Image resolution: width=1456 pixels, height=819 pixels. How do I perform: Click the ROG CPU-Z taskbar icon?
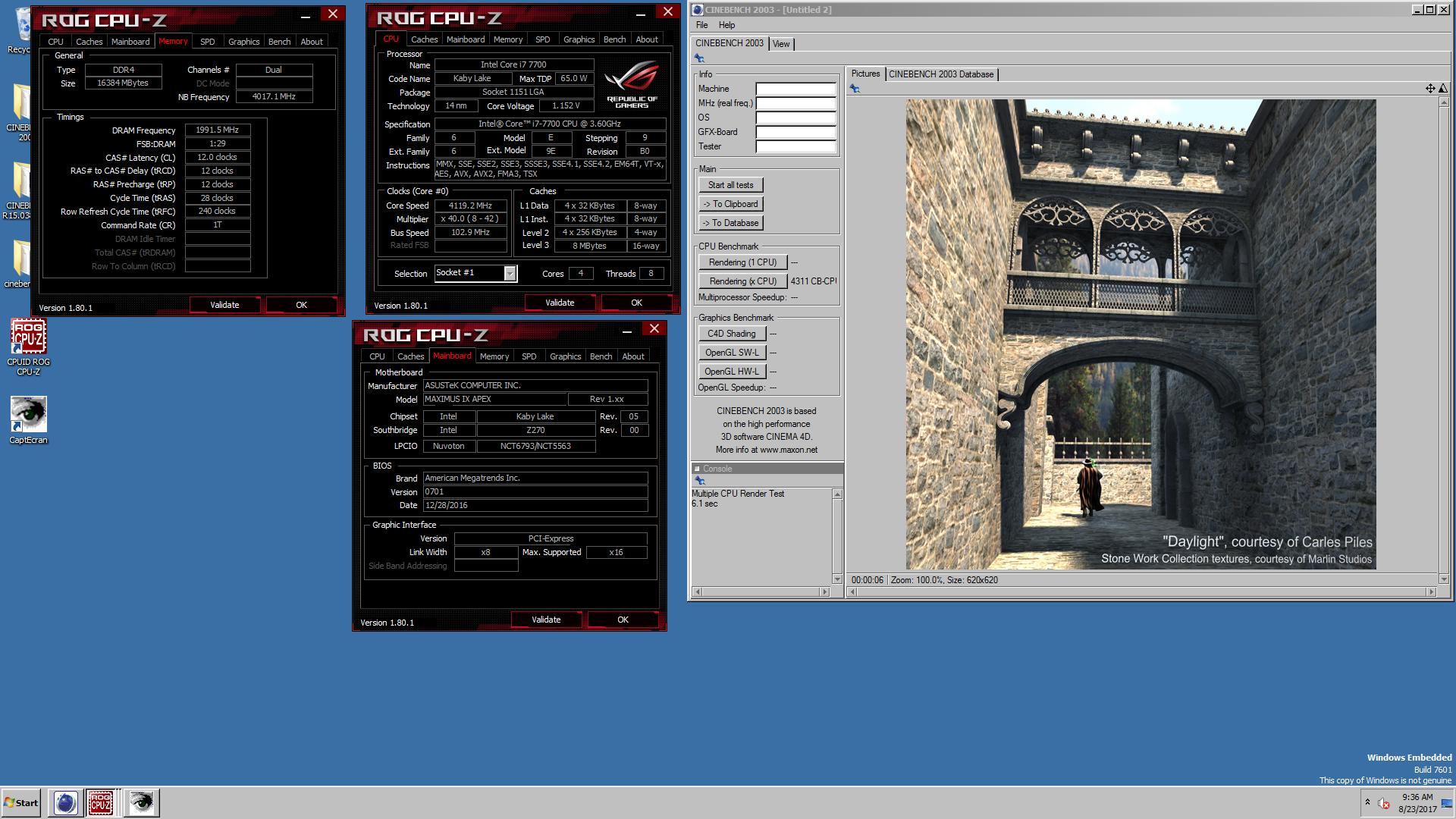[100, 802]
